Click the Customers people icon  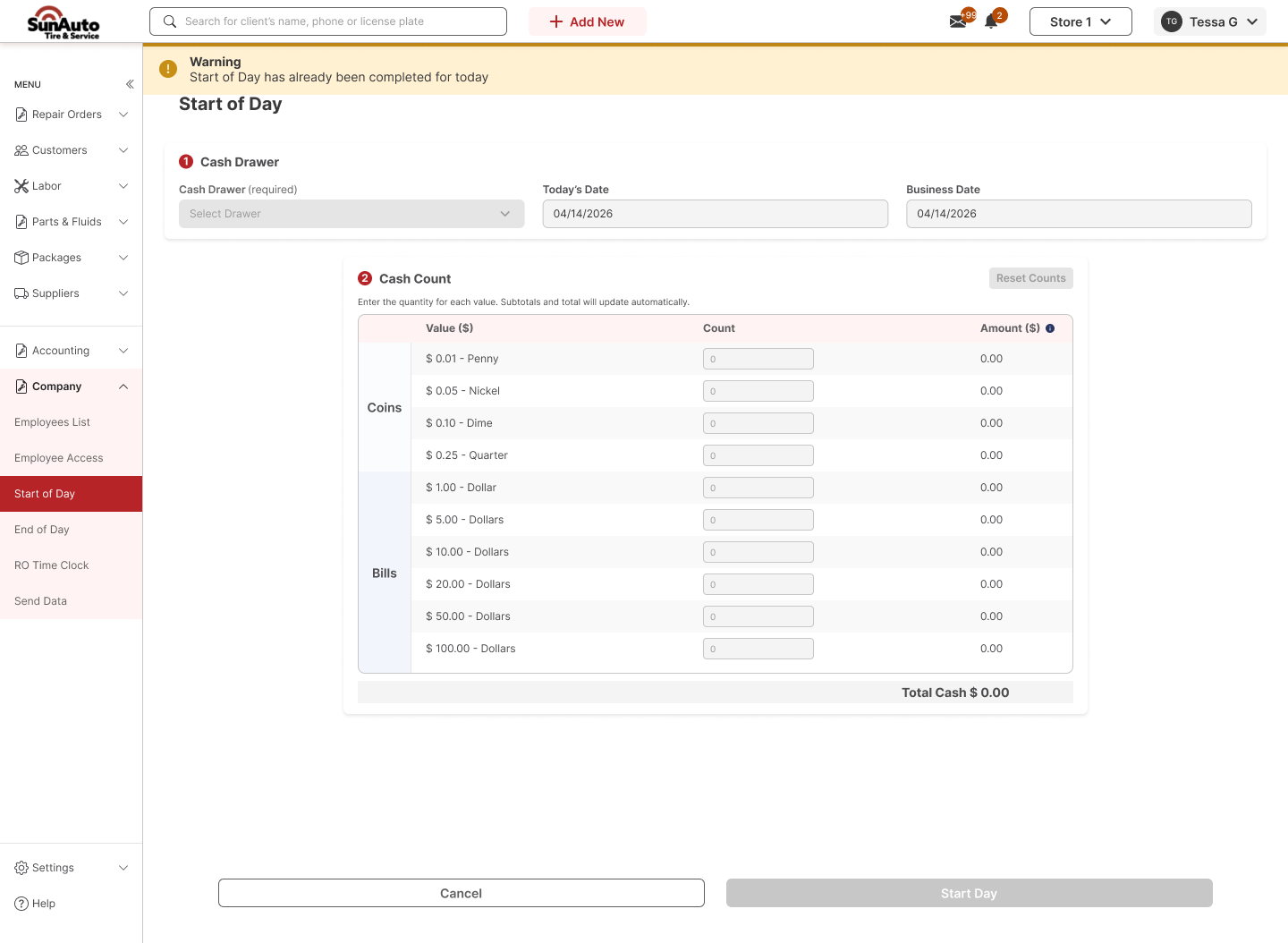(21, 150)
